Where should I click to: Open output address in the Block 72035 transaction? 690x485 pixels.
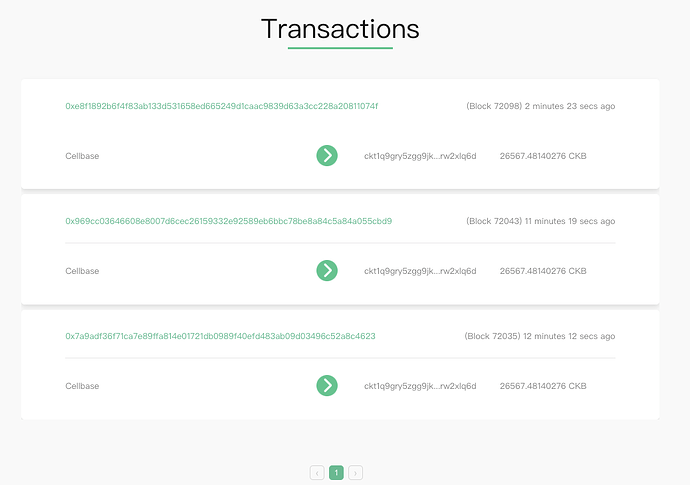(420, 386)
